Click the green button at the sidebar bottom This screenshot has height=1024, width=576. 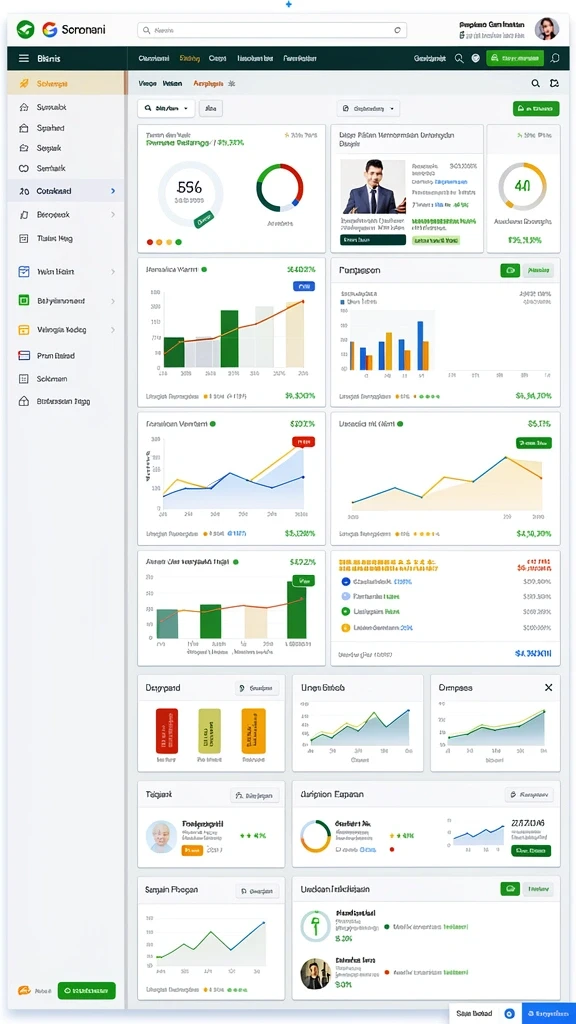tap(86, 991)
